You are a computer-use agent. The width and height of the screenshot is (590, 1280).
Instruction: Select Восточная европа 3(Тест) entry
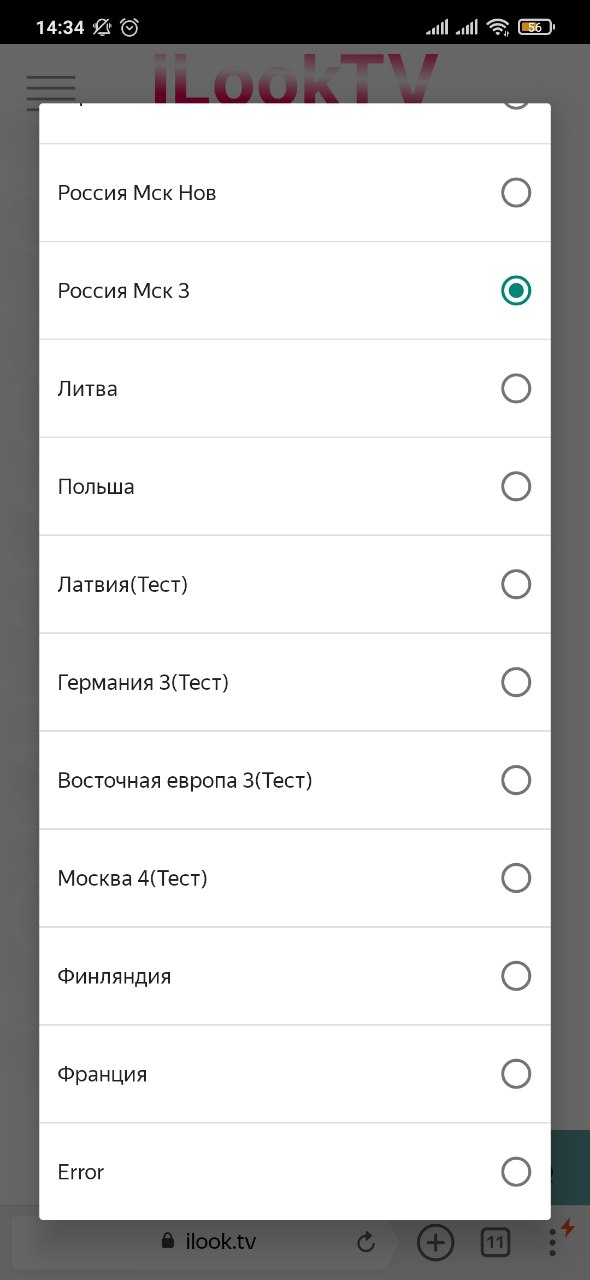[295, 781]
